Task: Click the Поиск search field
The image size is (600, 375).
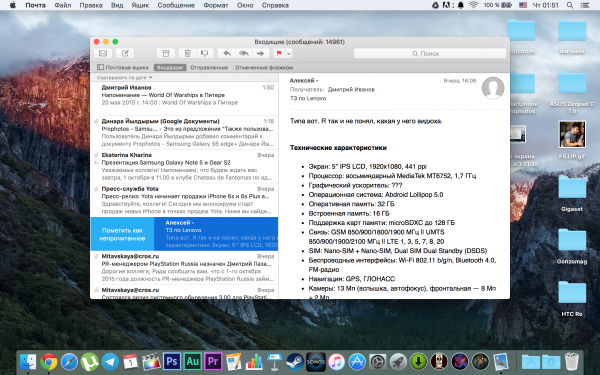Action: [430, 54]
